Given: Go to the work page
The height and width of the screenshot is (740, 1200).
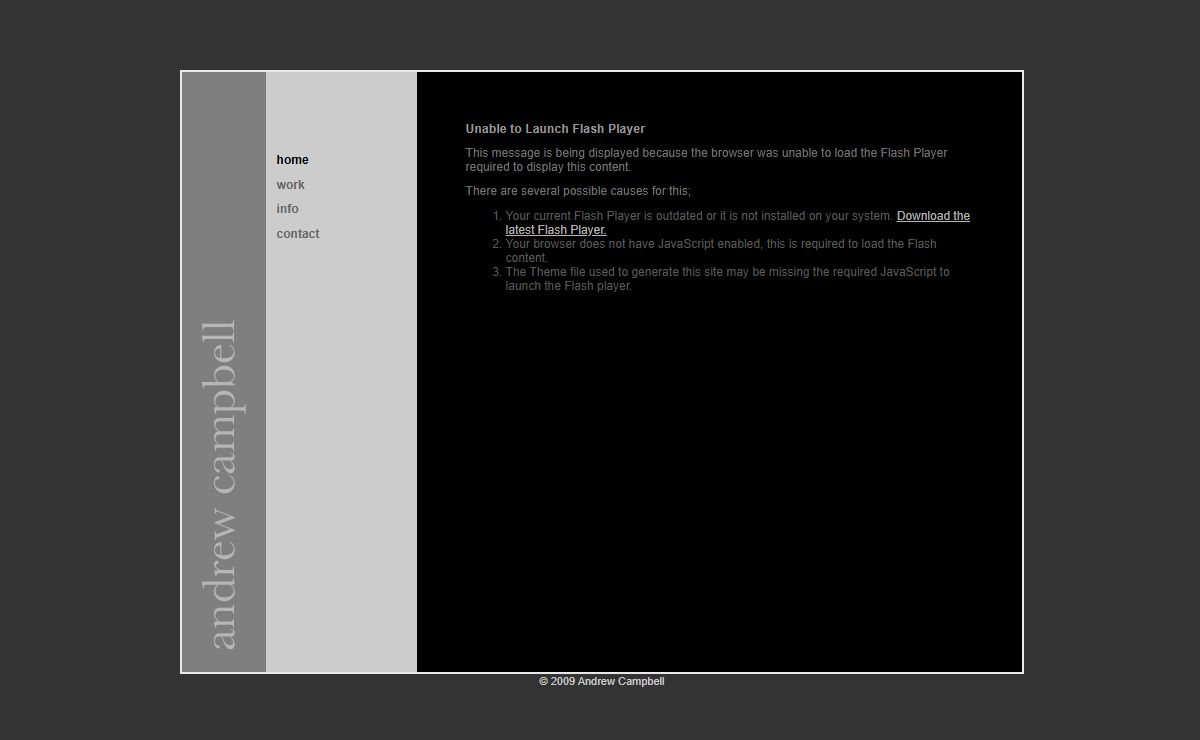Looking at the screenshot, I should click(x=290, y=185).
